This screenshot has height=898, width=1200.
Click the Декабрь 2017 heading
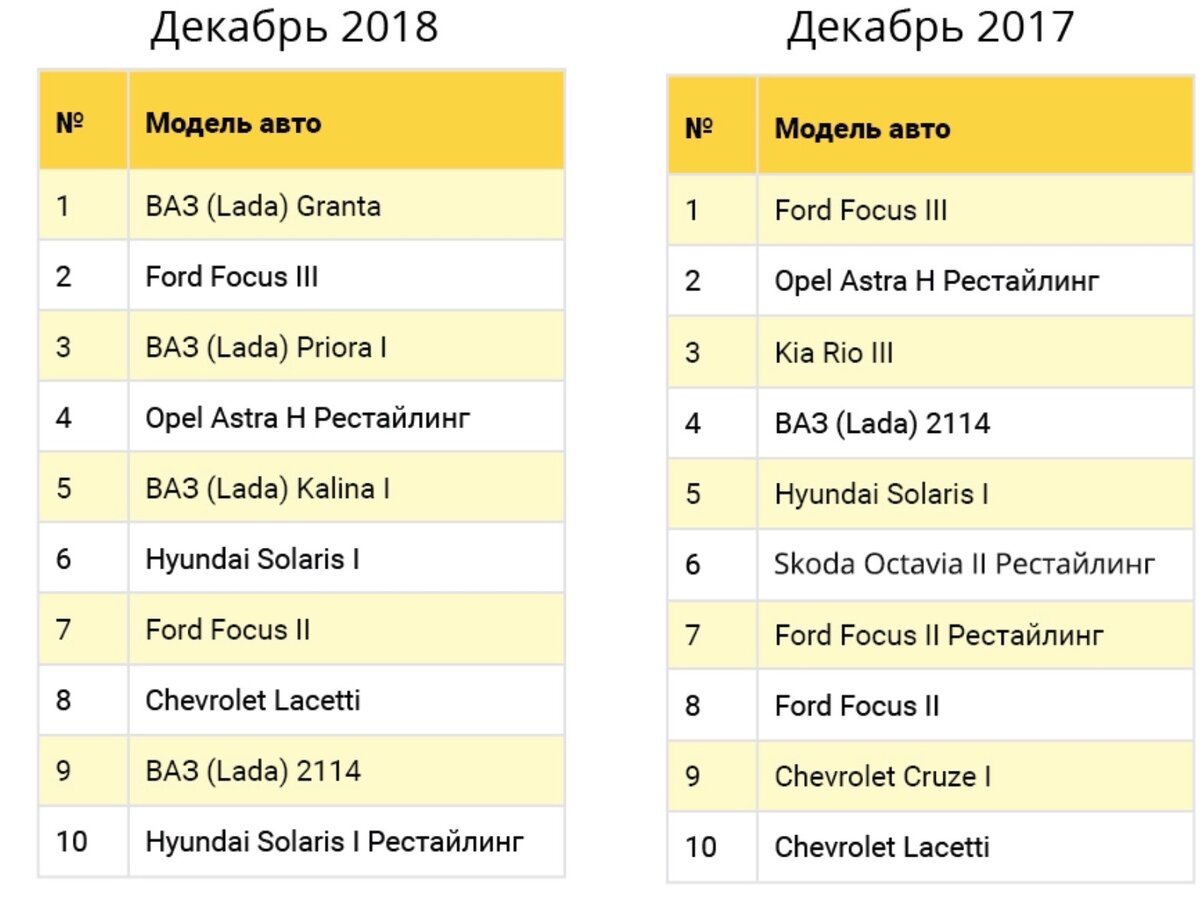click(x=930, y=28)
